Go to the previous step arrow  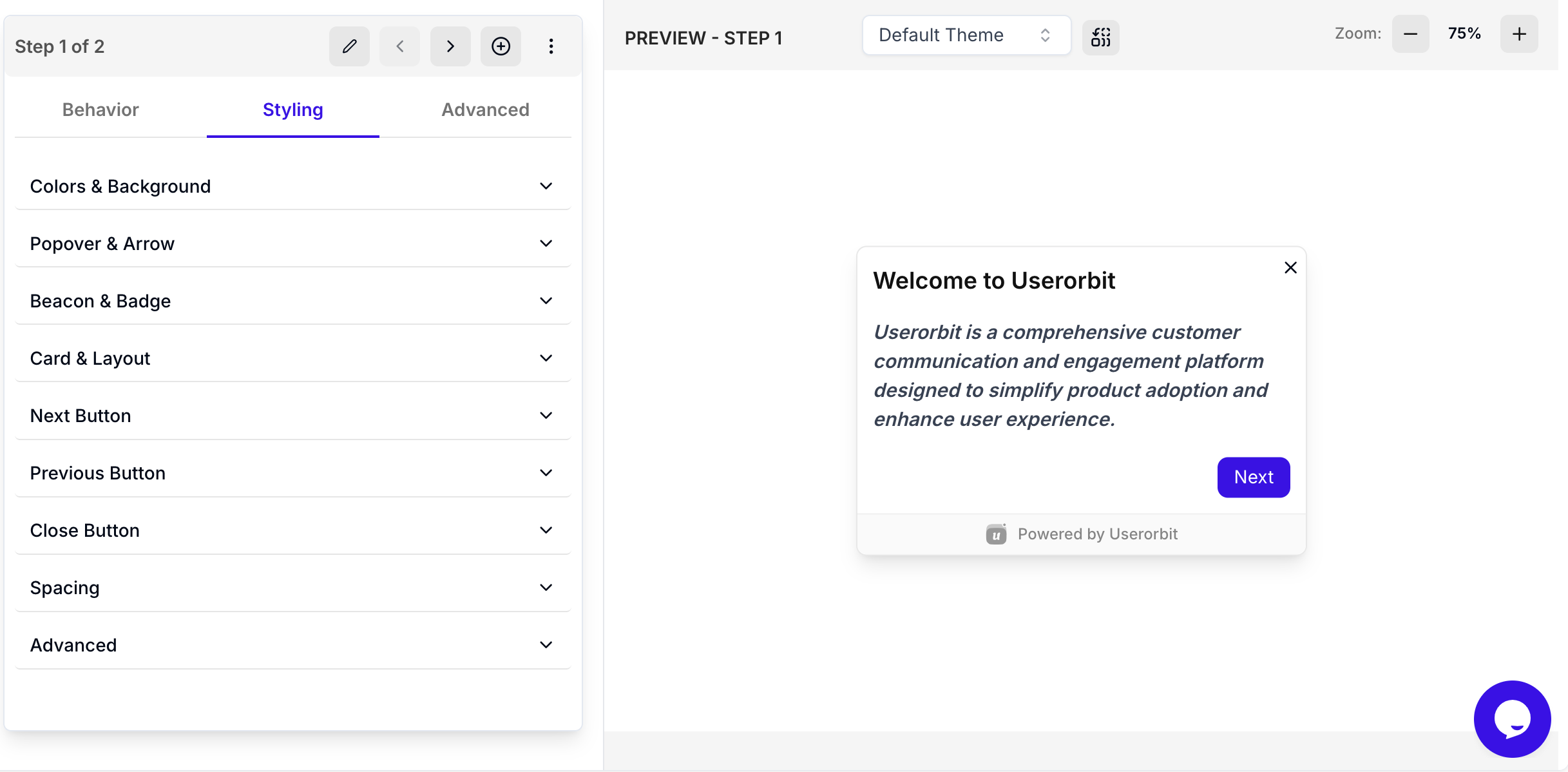pyautogui.click(x=399, y=46)
